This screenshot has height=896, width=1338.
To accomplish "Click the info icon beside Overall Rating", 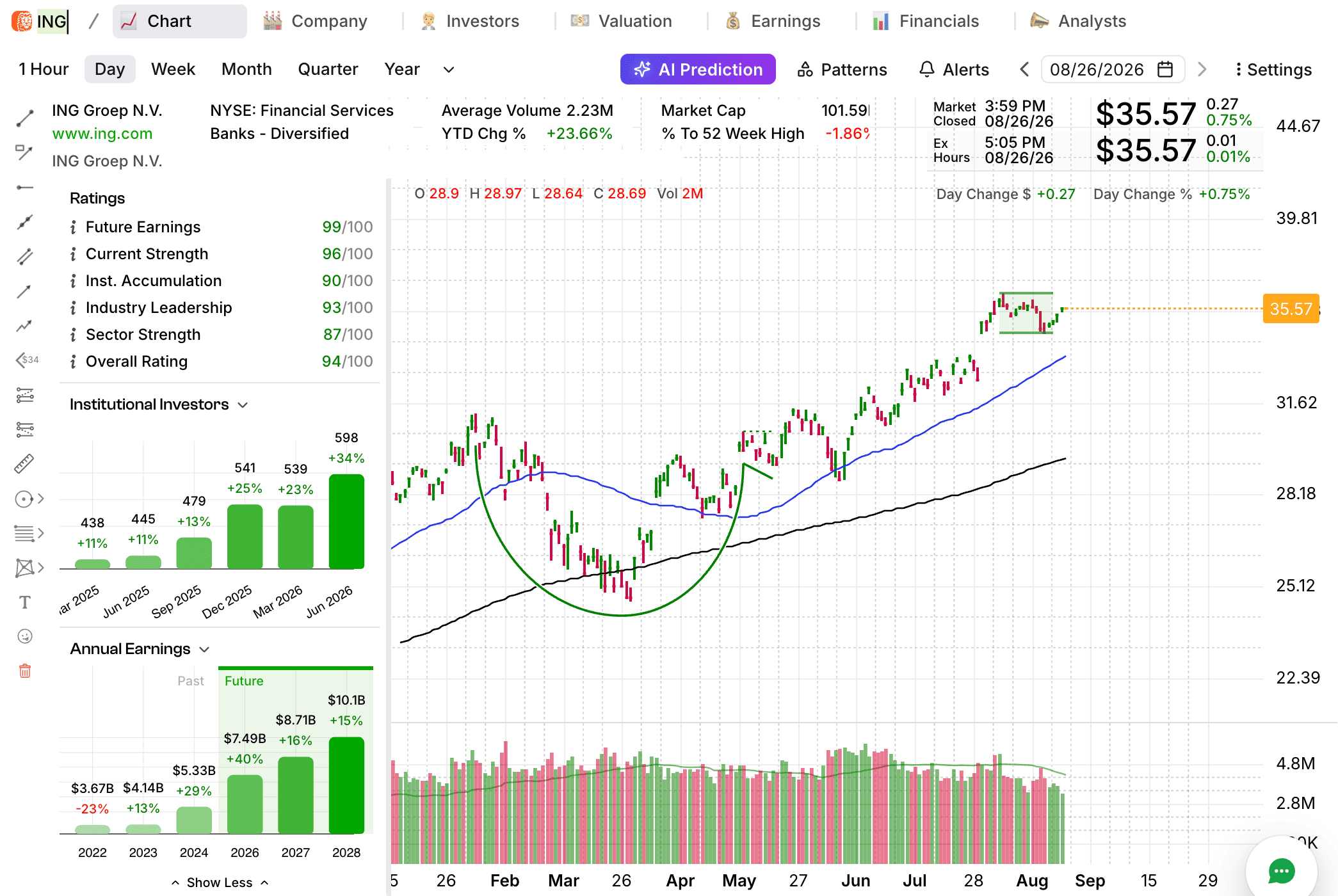I will 73,362.
